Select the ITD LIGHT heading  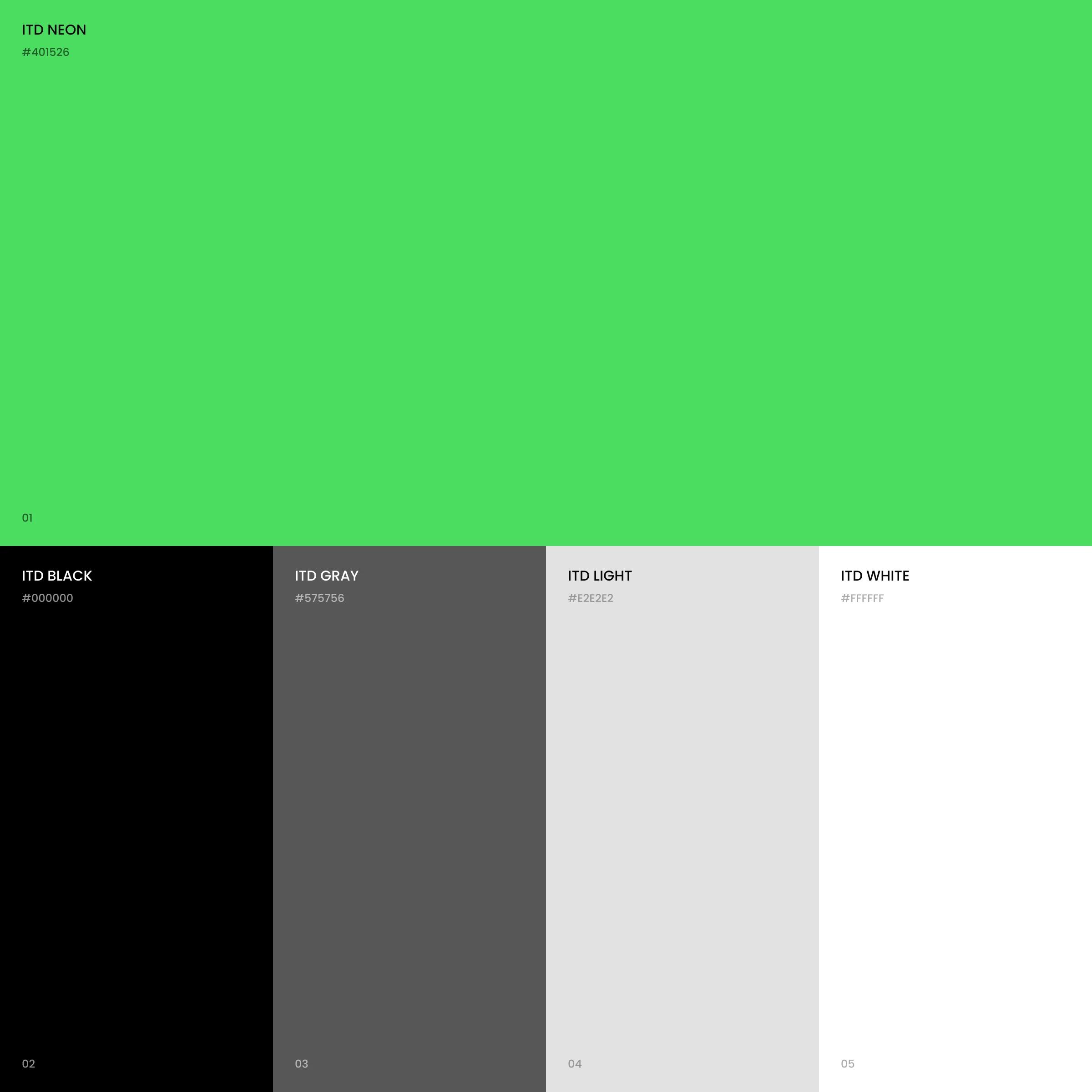tap(600, 576)
